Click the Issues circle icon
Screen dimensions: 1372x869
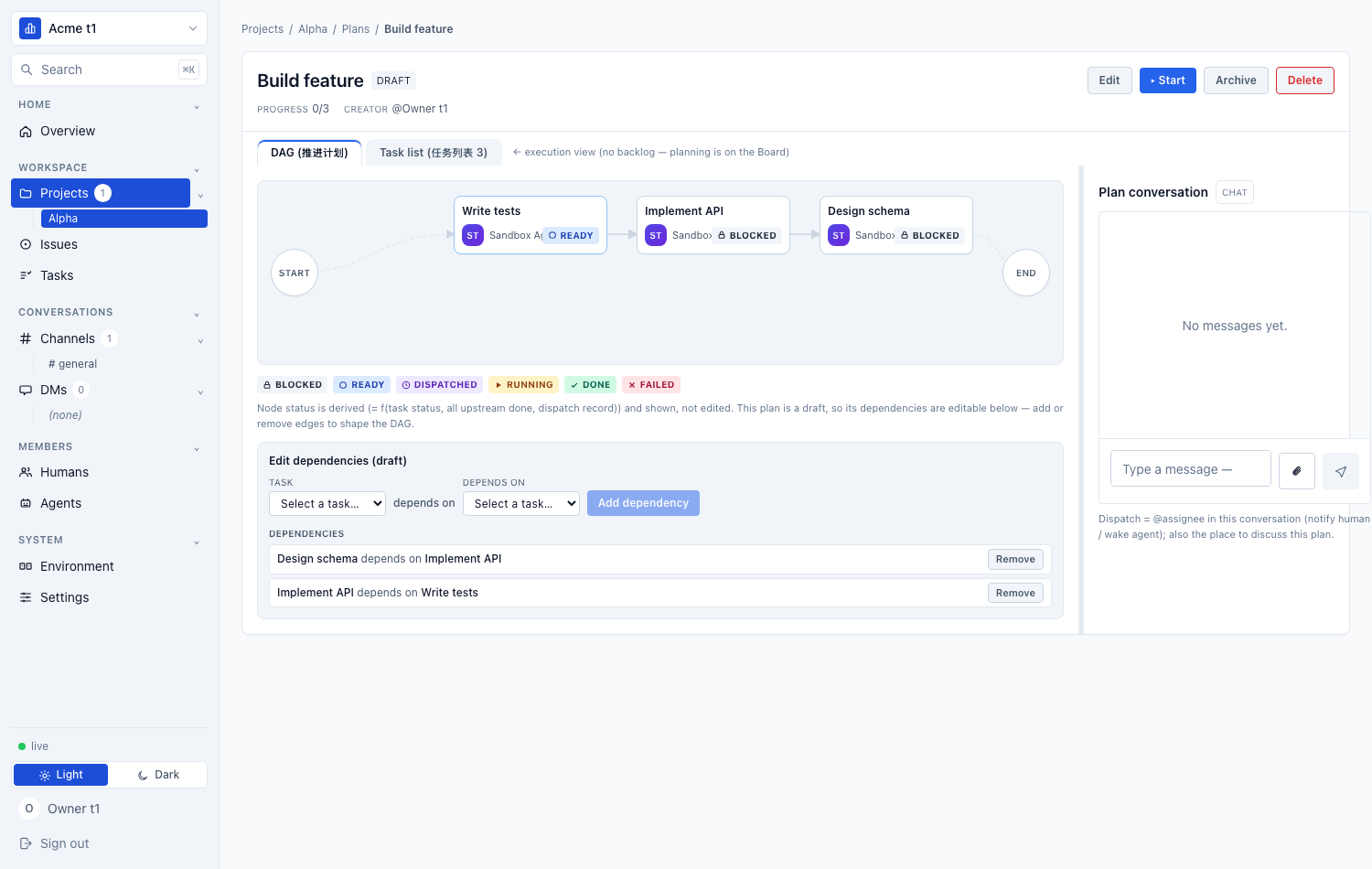coord(26,244)
